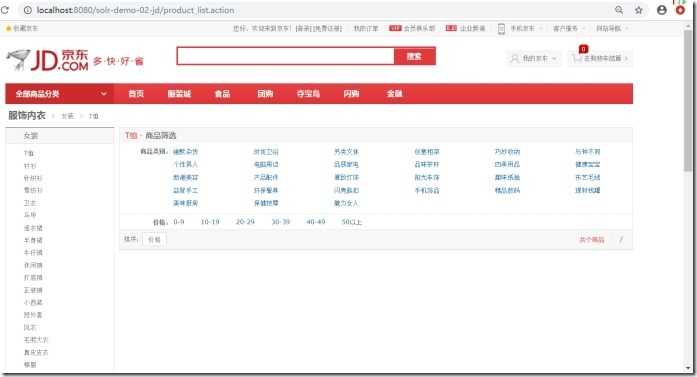Expand the 网站导航 dropdown

(x=612, y=28)
